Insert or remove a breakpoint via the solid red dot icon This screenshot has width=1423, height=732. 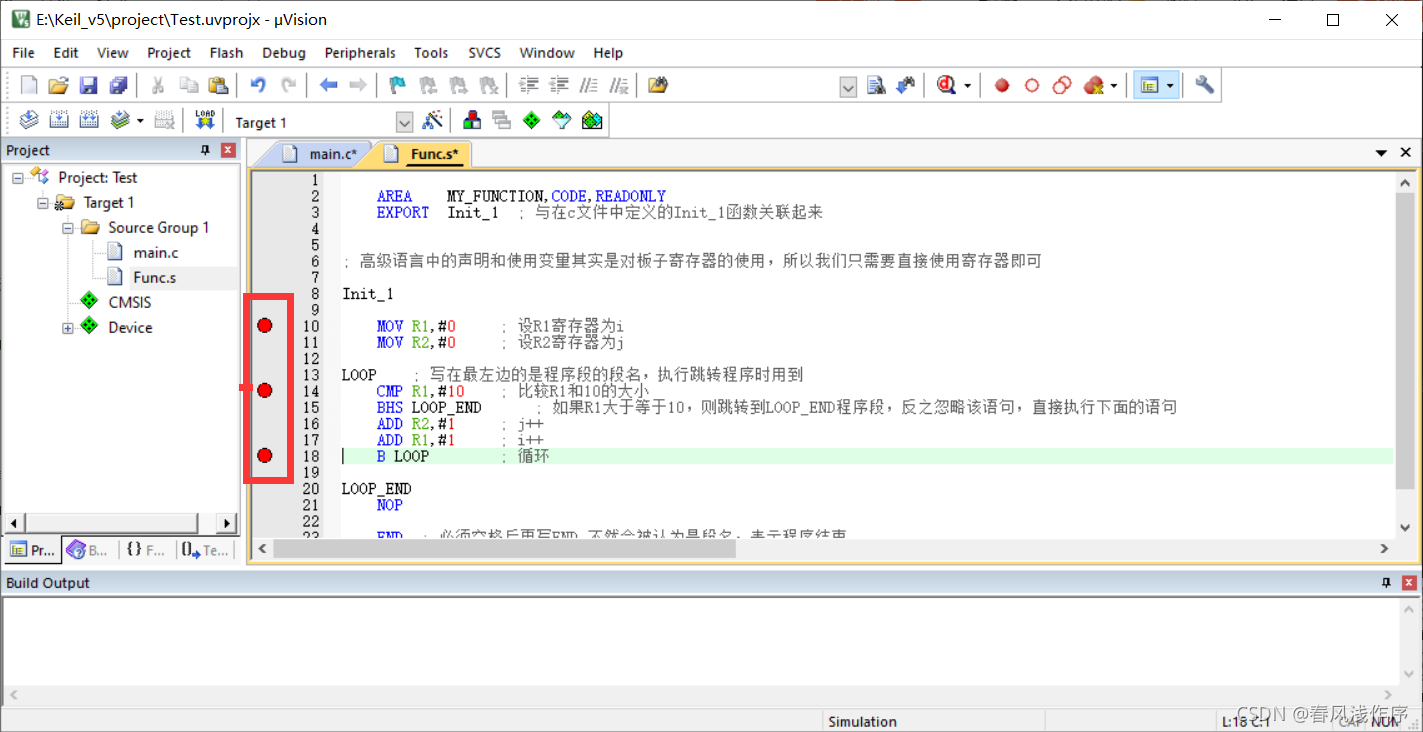click(x=1002, y=85)
